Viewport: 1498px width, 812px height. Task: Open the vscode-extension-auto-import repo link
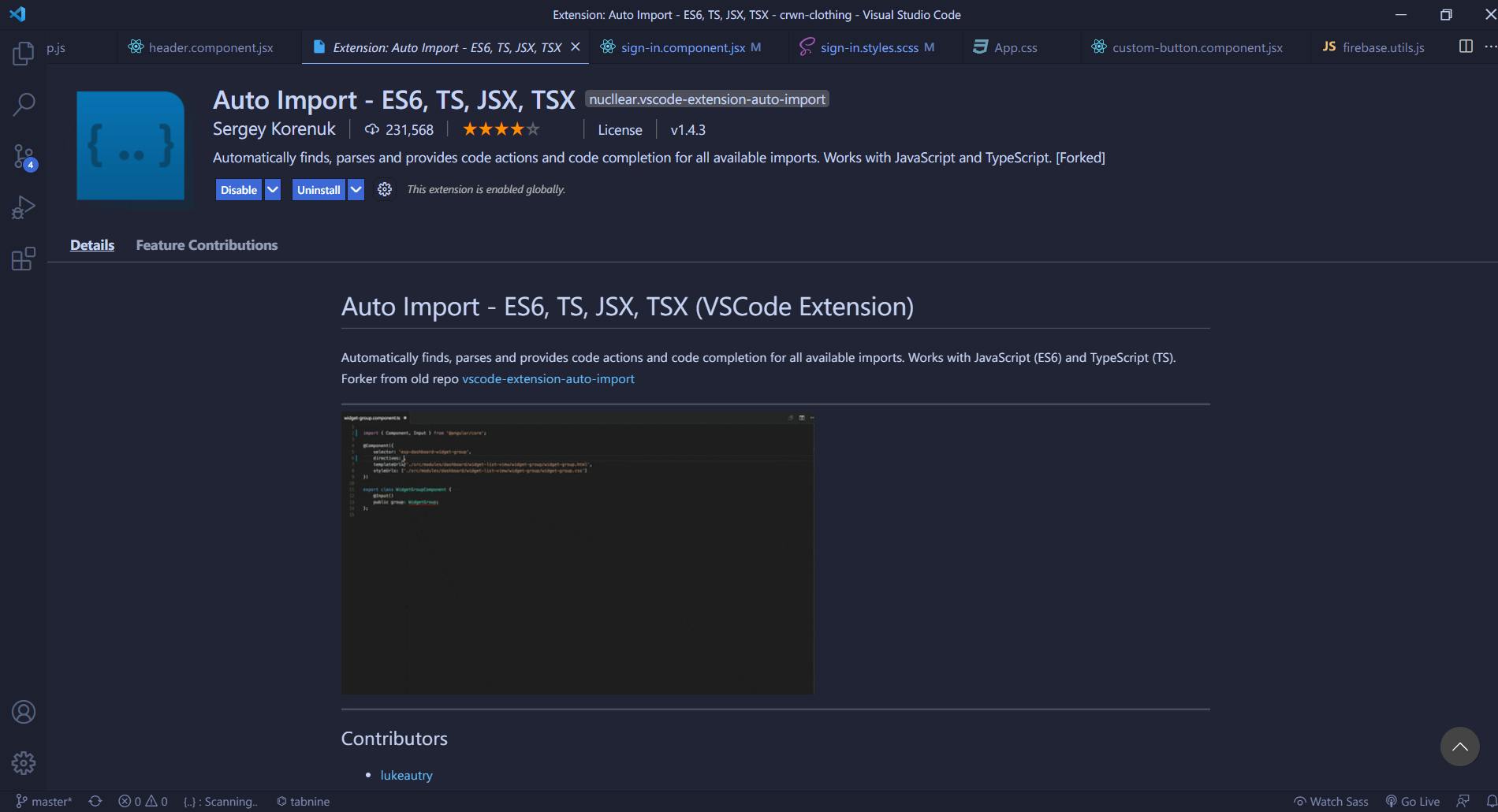tap(548, 378)
